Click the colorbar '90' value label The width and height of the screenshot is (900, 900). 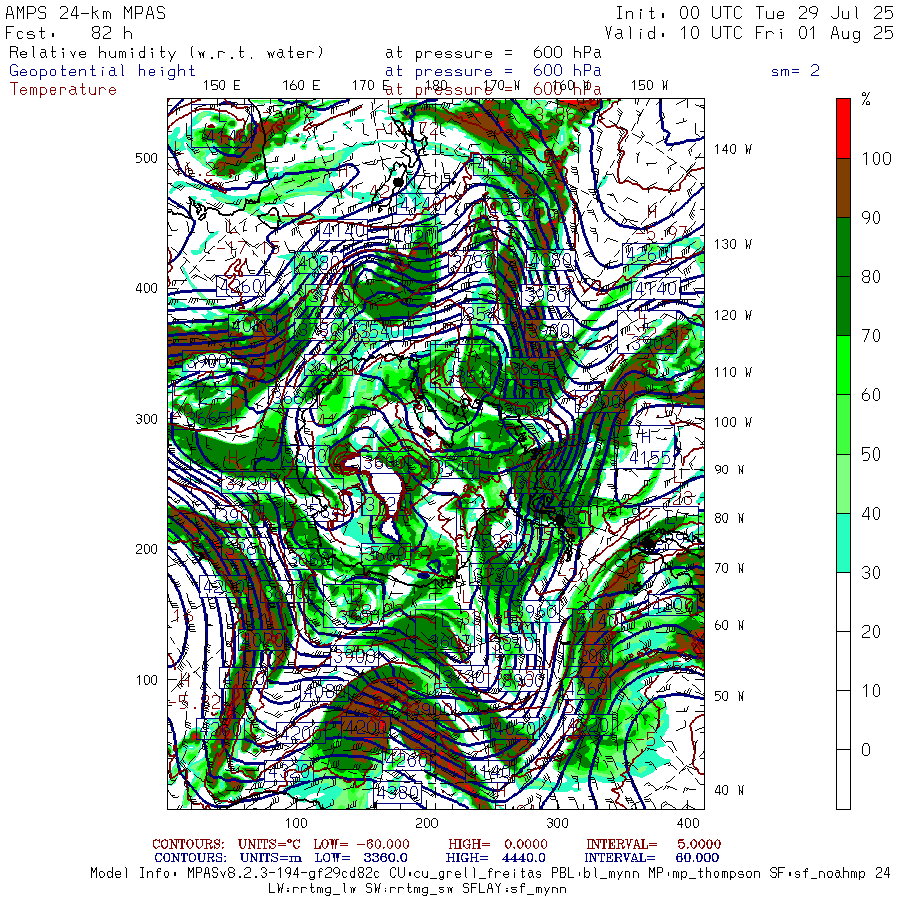tap(871, 218)
